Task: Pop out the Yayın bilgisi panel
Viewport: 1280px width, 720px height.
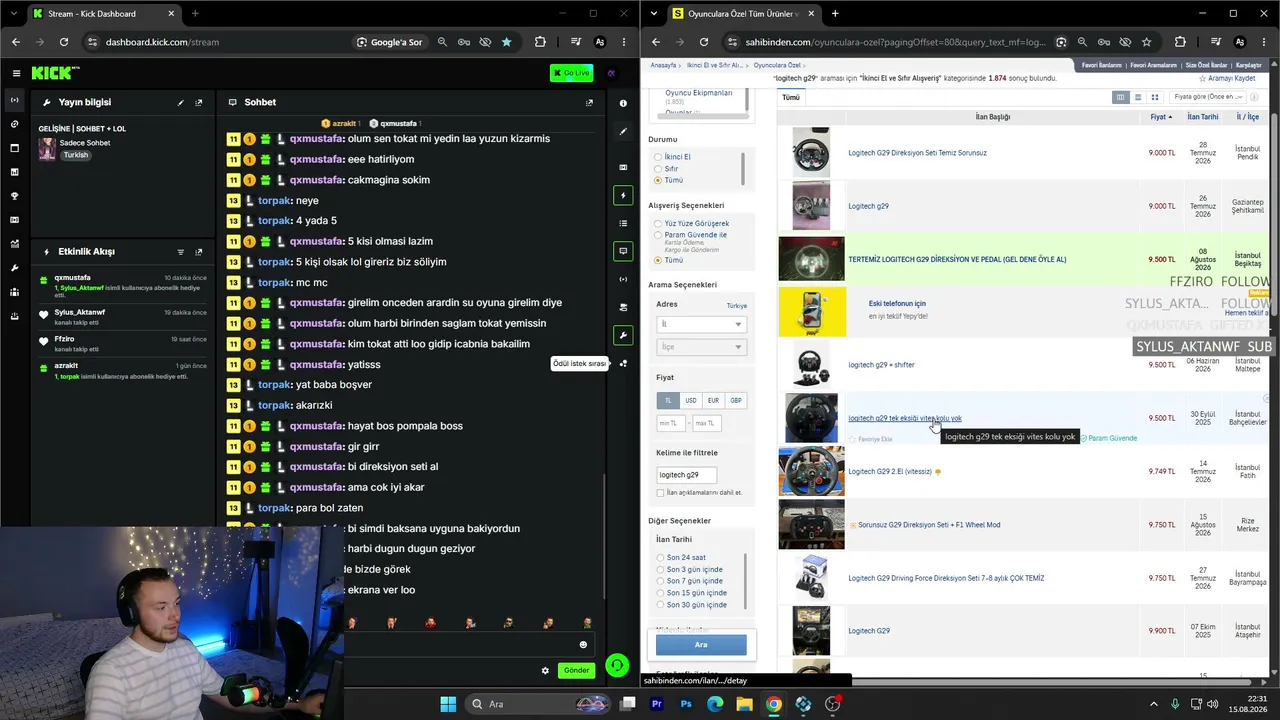Action: click(x=199, y=102)
